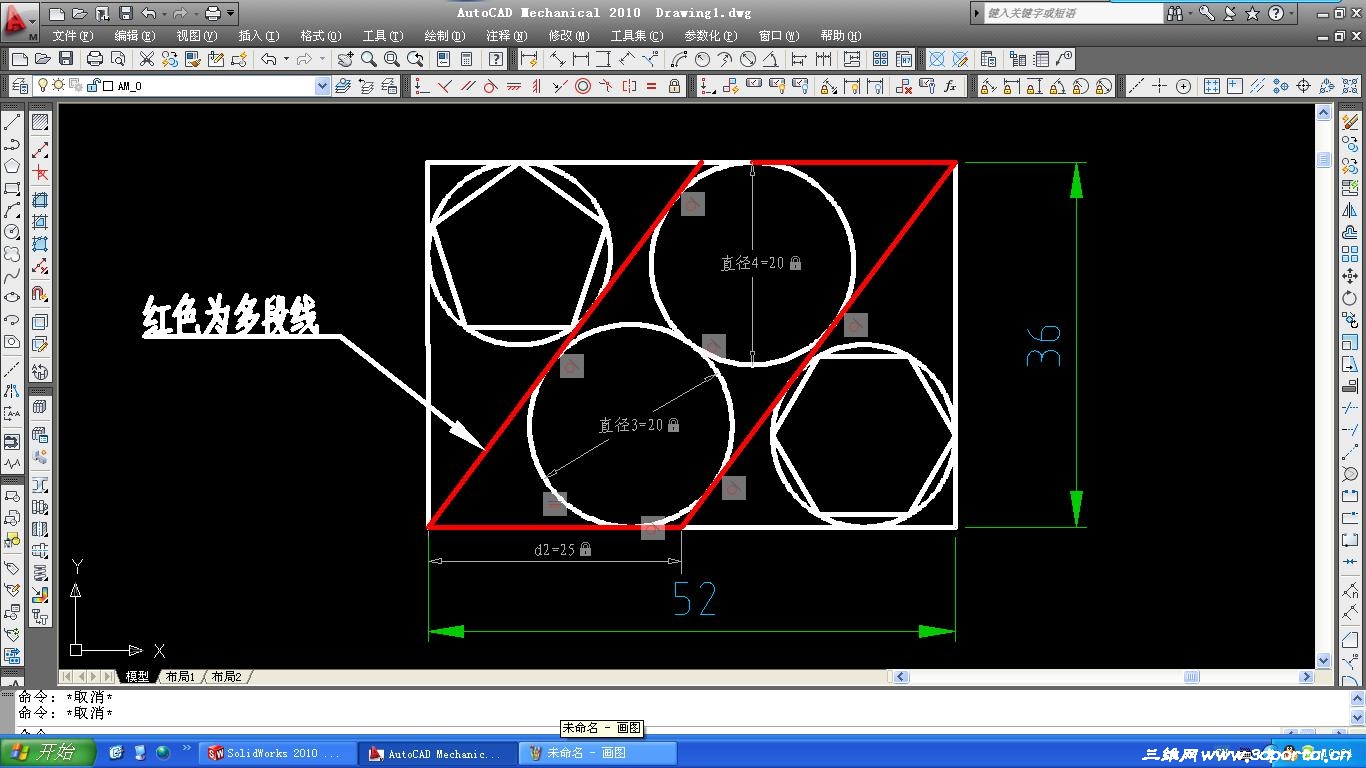Screen dimensions: 1366x768
Task: Select the Revision Cloud tool
Action: click(x=12, y=254)
